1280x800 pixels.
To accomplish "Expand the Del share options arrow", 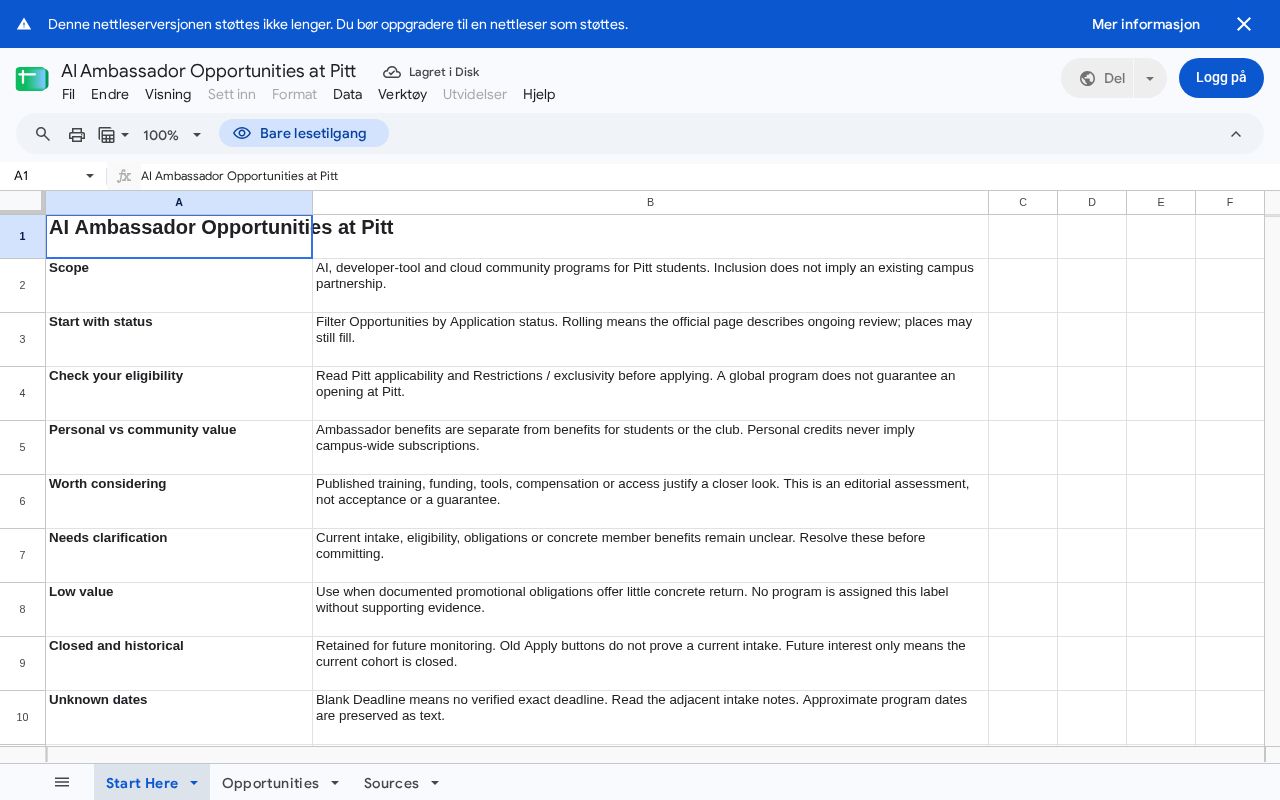I will 1150,78.
